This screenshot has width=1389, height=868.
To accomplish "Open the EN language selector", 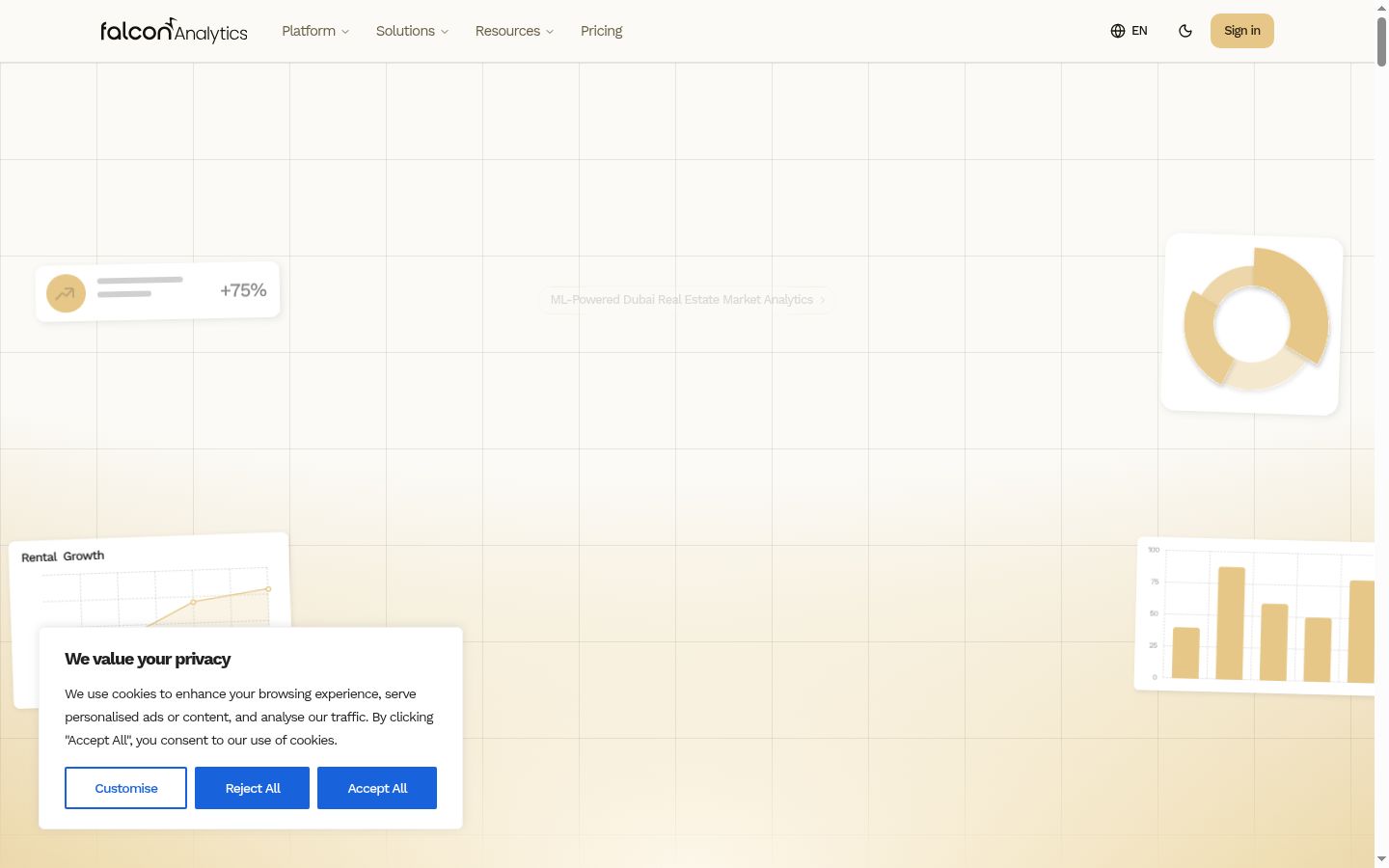I will pyautogui.click(x=1129, y=31).
